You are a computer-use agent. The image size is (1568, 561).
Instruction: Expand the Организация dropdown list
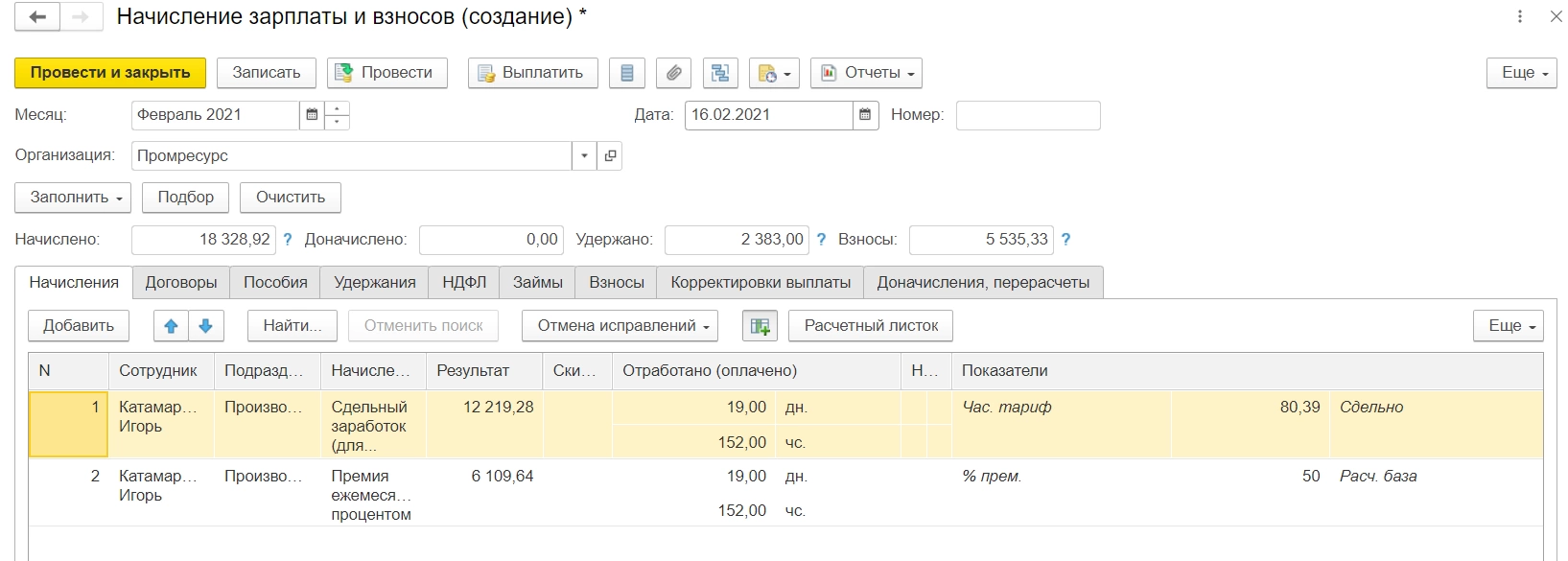(584, 155)
